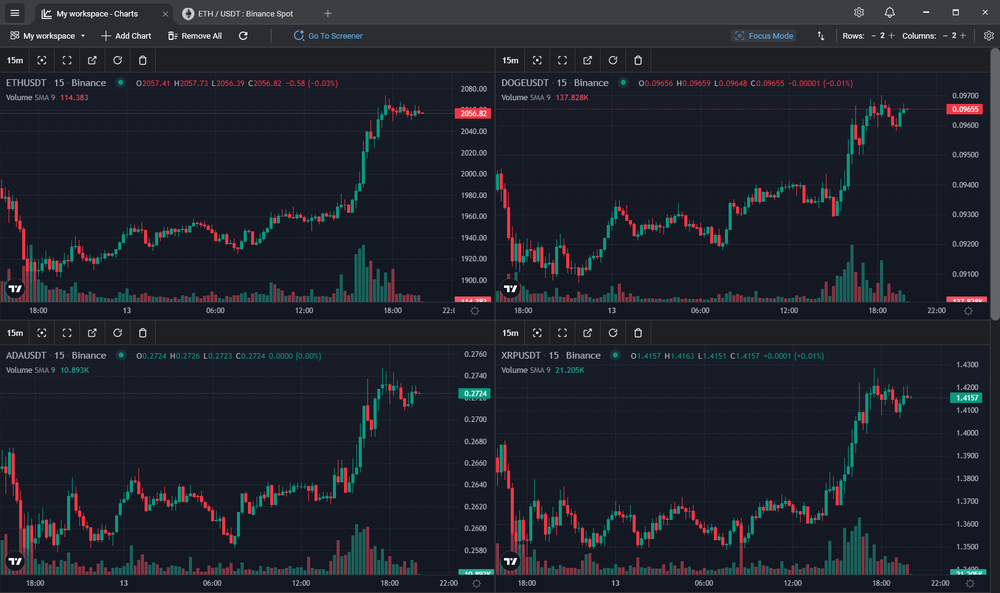Screen dimensions: 1000x593
Task: Open the 15m interval selector on XRPUSDT chart
Action: point(510,333)
